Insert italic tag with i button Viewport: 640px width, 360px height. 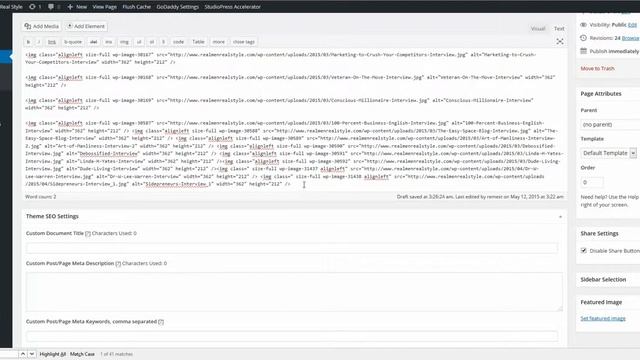click(39, 42)
